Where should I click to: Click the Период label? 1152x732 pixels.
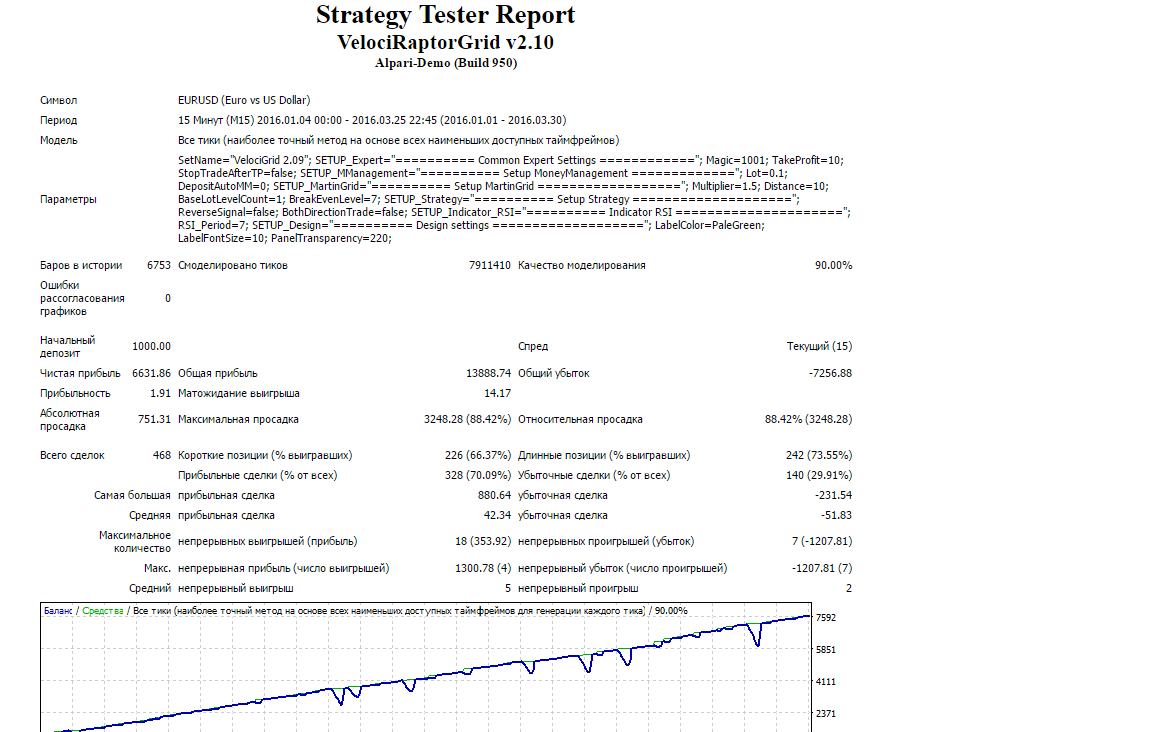[x=59, y=121]
